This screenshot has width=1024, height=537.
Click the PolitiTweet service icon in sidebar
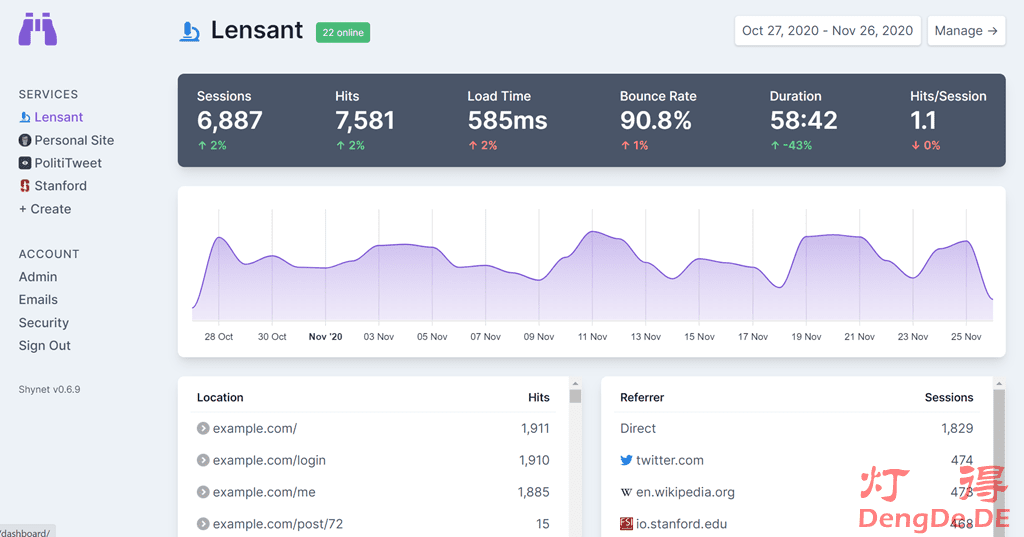pyautogui.click(x=25, y=163)
